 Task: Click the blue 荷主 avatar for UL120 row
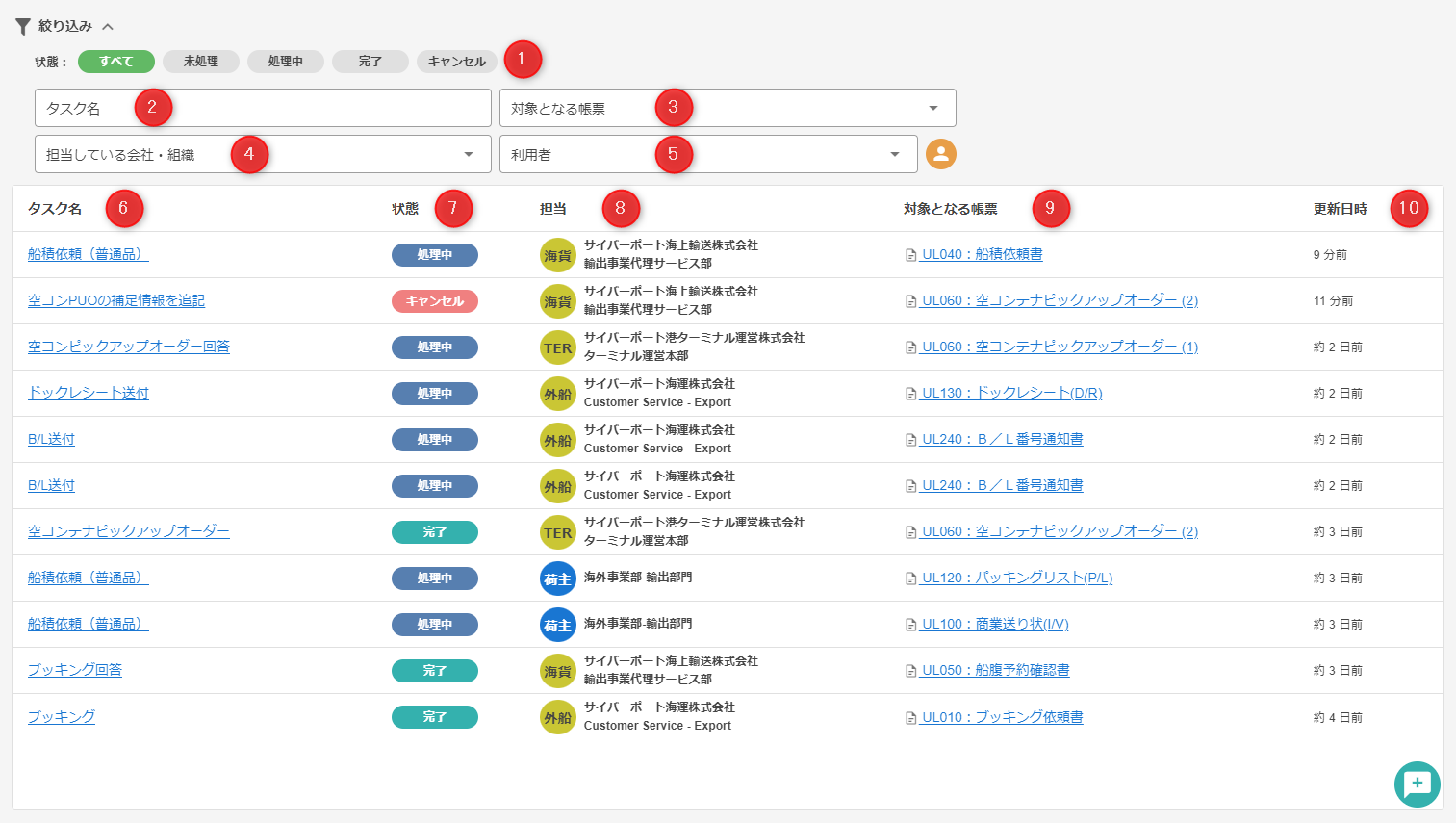tap(557, 579)
